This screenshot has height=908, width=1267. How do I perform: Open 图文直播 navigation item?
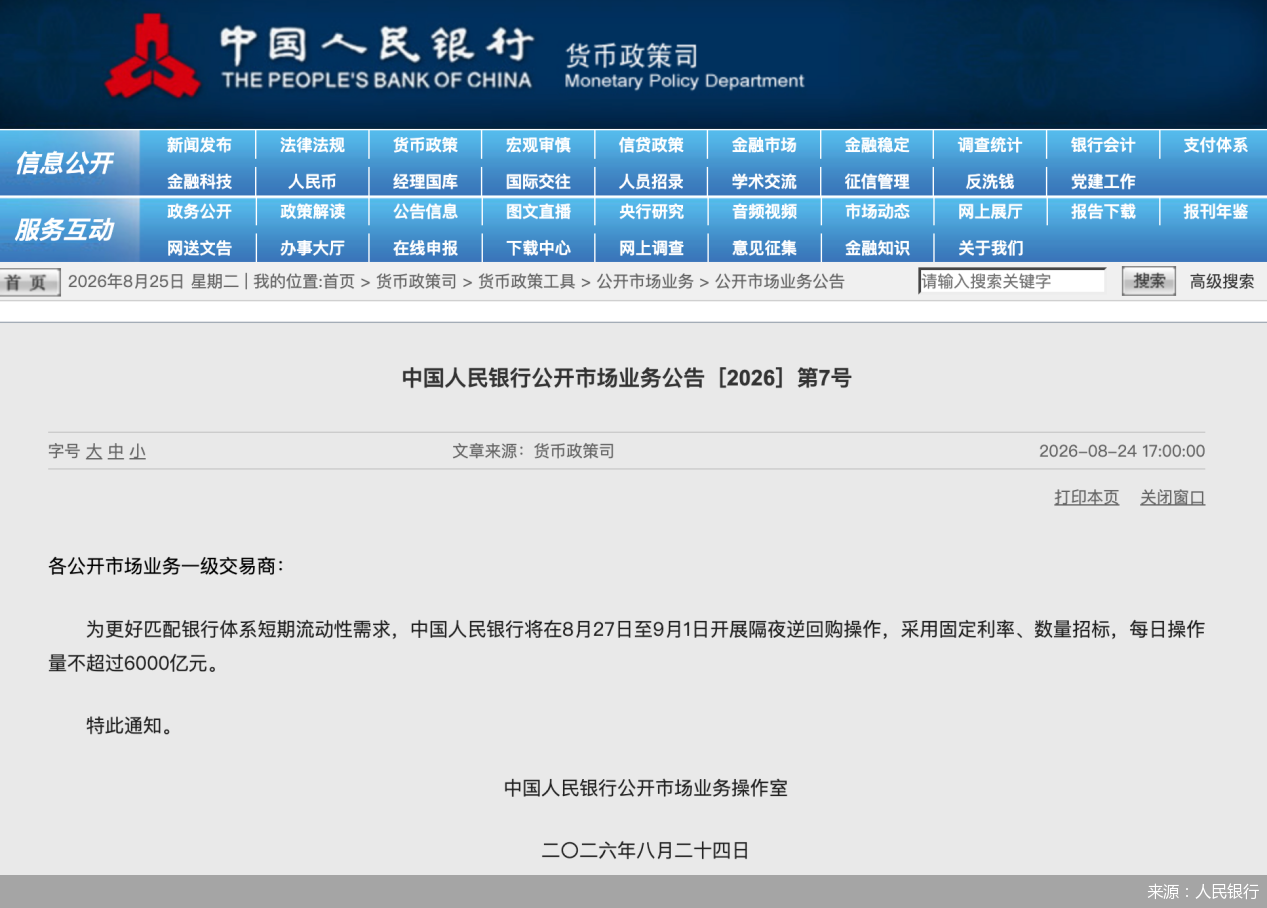click(x=538, y=211)
